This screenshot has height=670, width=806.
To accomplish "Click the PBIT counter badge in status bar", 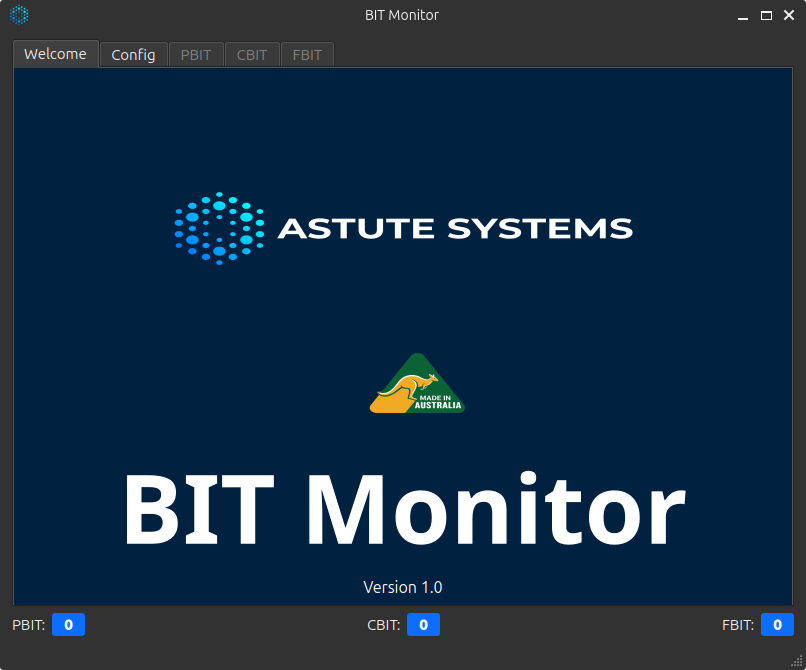I will coord(68,624).
